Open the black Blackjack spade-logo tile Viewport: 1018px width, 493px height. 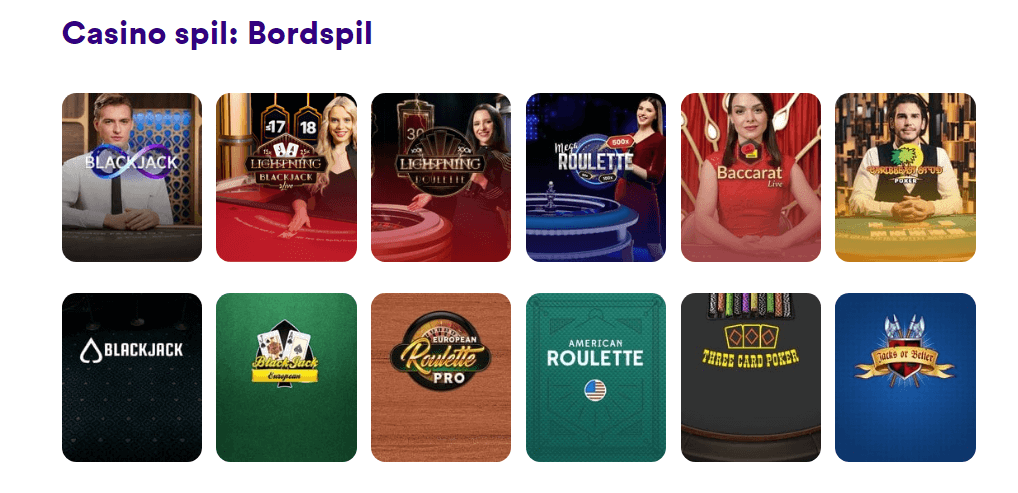[x=132, y=377]
